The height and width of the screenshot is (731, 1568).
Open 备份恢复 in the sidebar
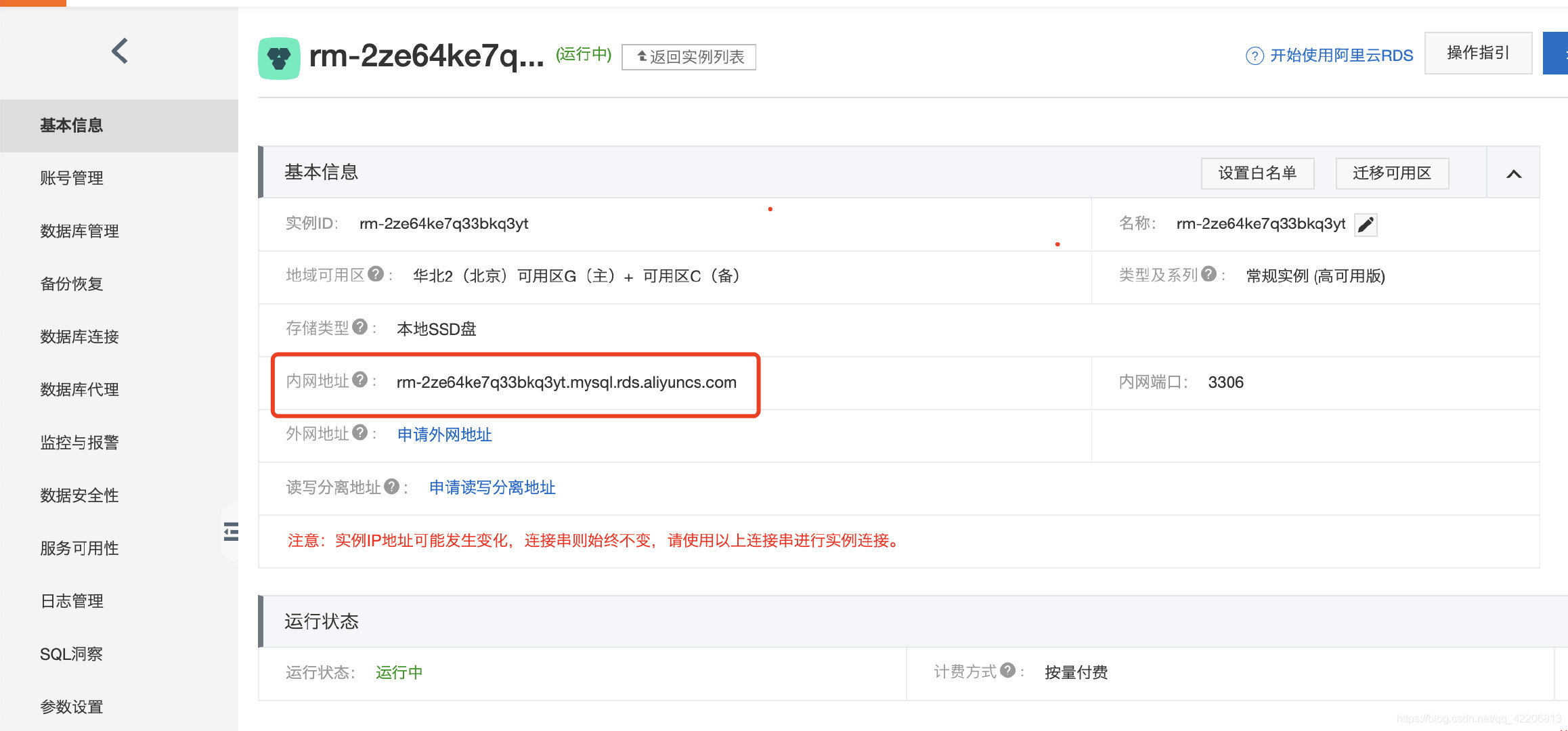pyautogui.click(x=119, y=284)
